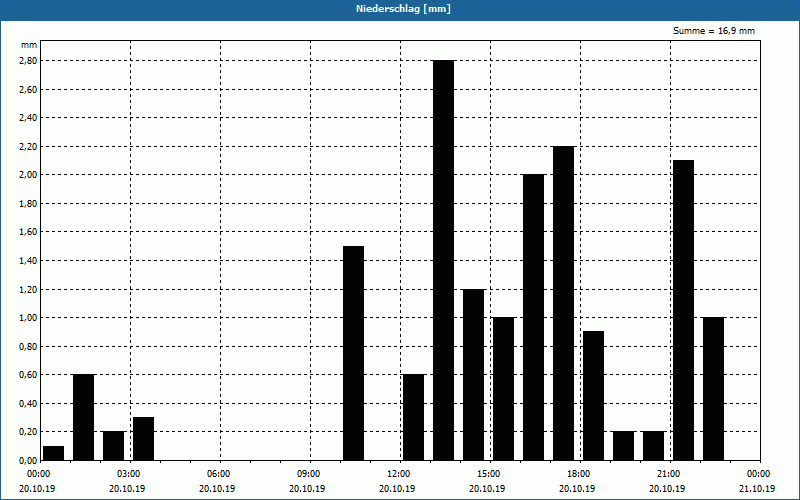Select the 0,40 y-axis value
Image resolution: width=800 pixels, height=500 pixels.
[x=28, y=404]
